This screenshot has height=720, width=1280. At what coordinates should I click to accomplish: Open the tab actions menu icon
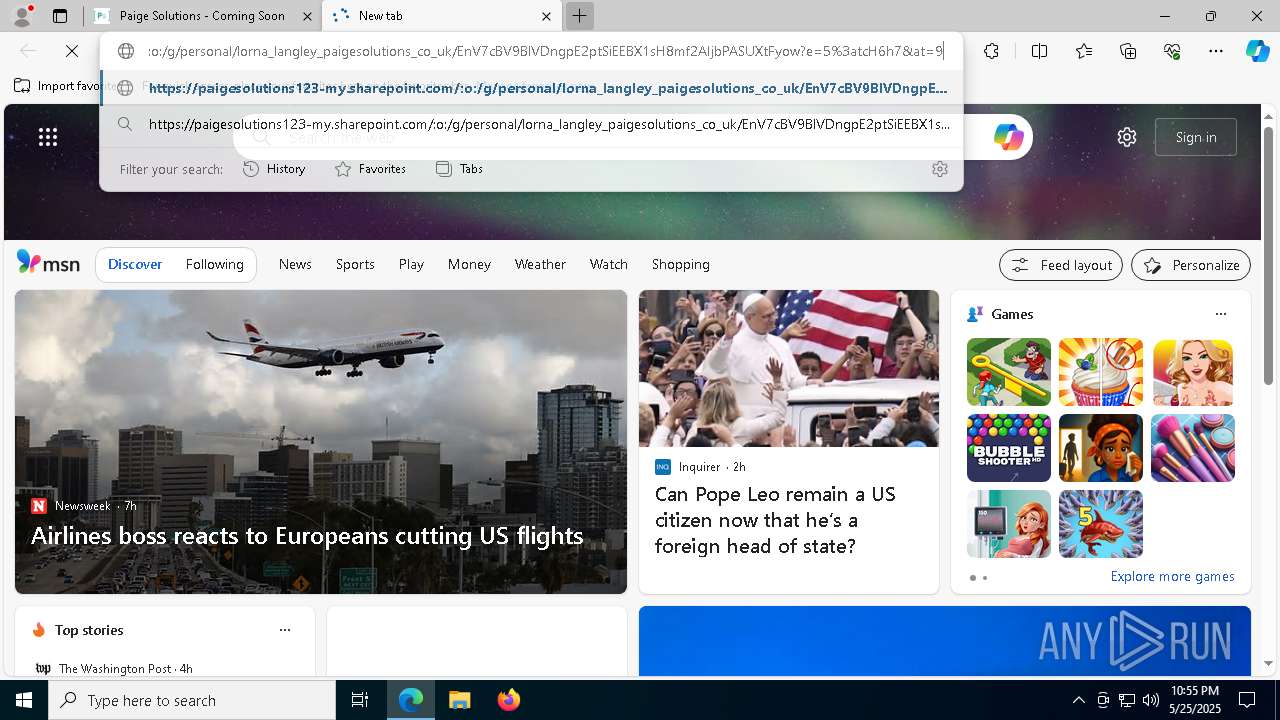[x=60, y=16]
